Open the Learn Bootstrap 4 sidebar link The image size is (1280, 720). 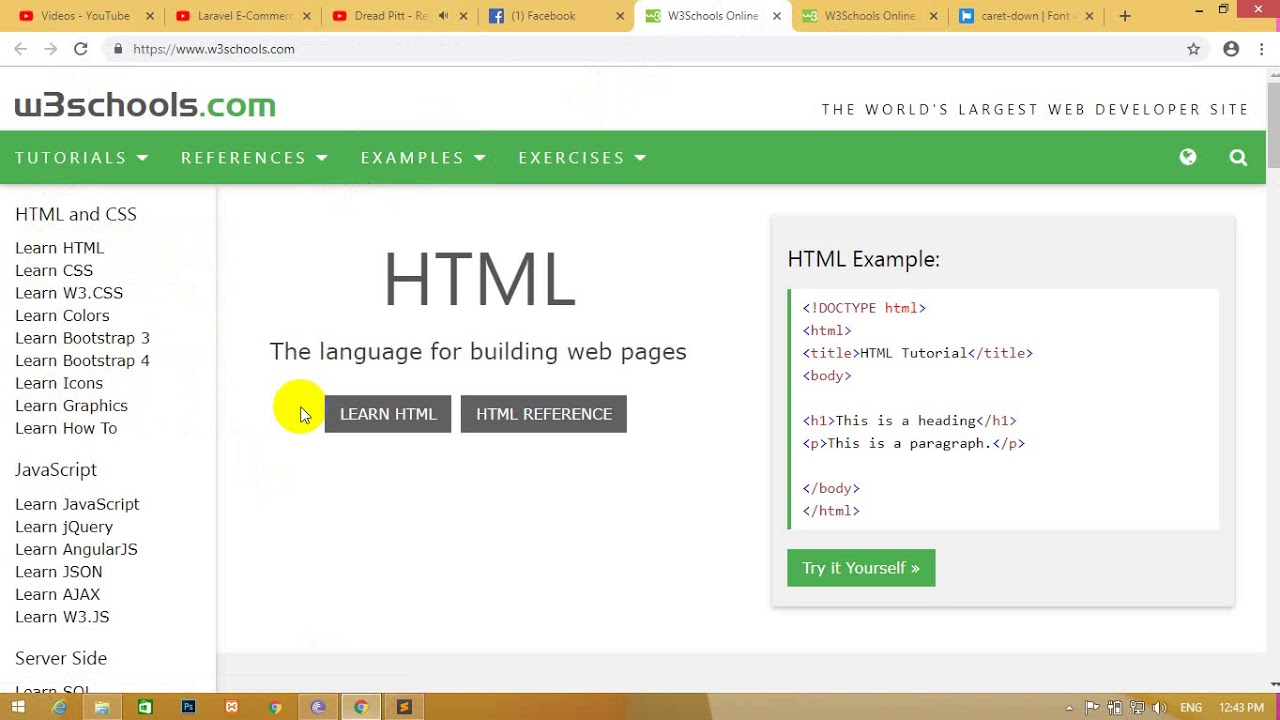coord(82,360)
